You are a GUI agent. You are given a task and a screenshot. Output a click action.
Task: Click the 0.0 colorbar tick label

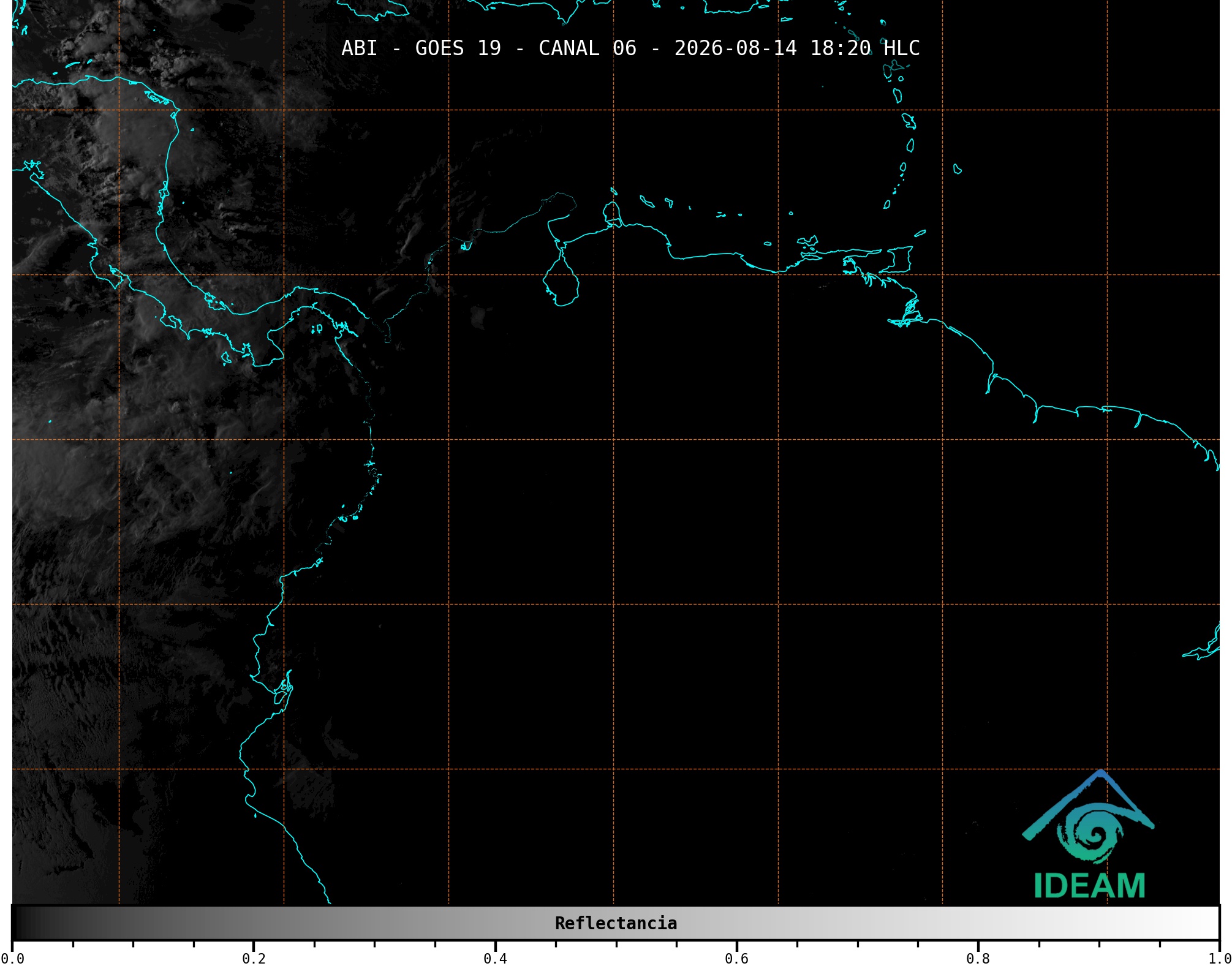click(12, 958)
